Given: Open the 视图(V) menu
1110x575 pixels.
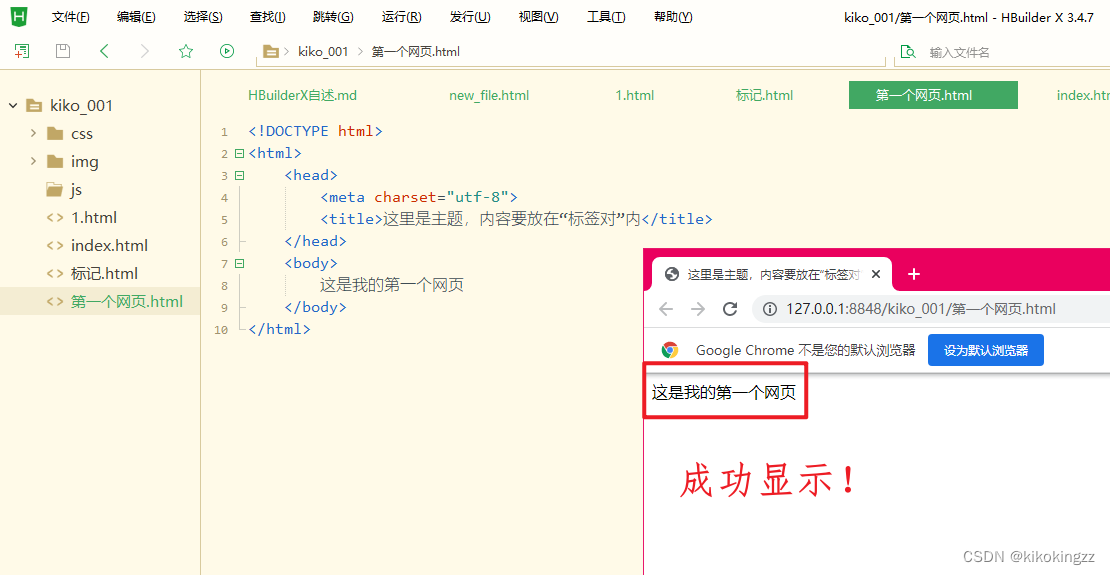Looking at the screenshot, I should click(538, 17).
